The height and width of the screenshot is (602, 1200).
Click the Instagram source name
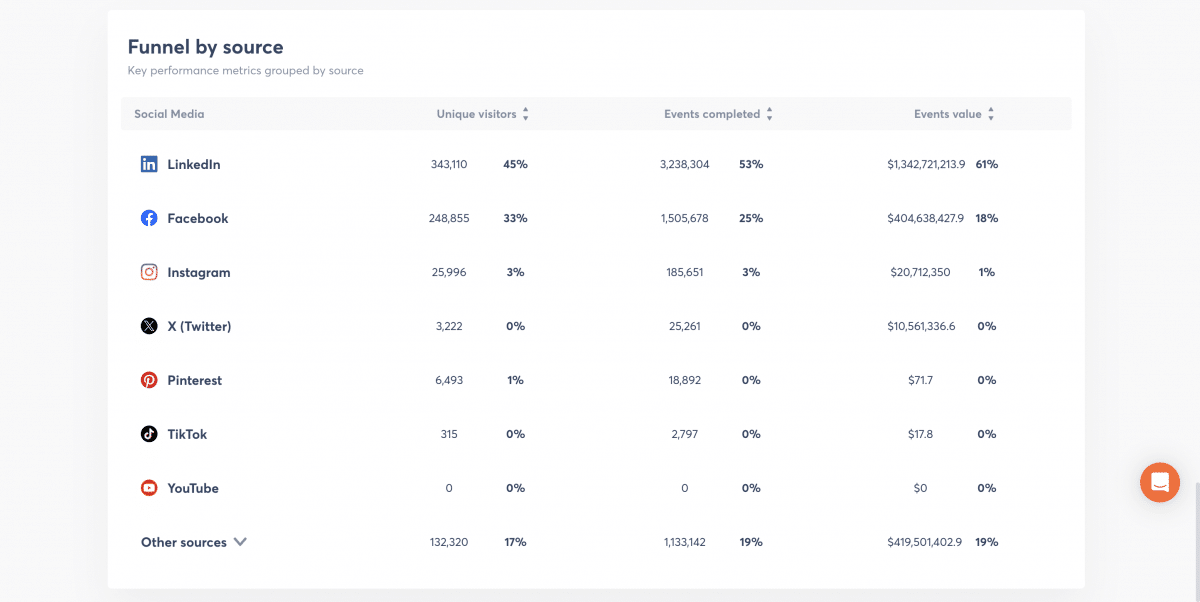click(199, 272)
